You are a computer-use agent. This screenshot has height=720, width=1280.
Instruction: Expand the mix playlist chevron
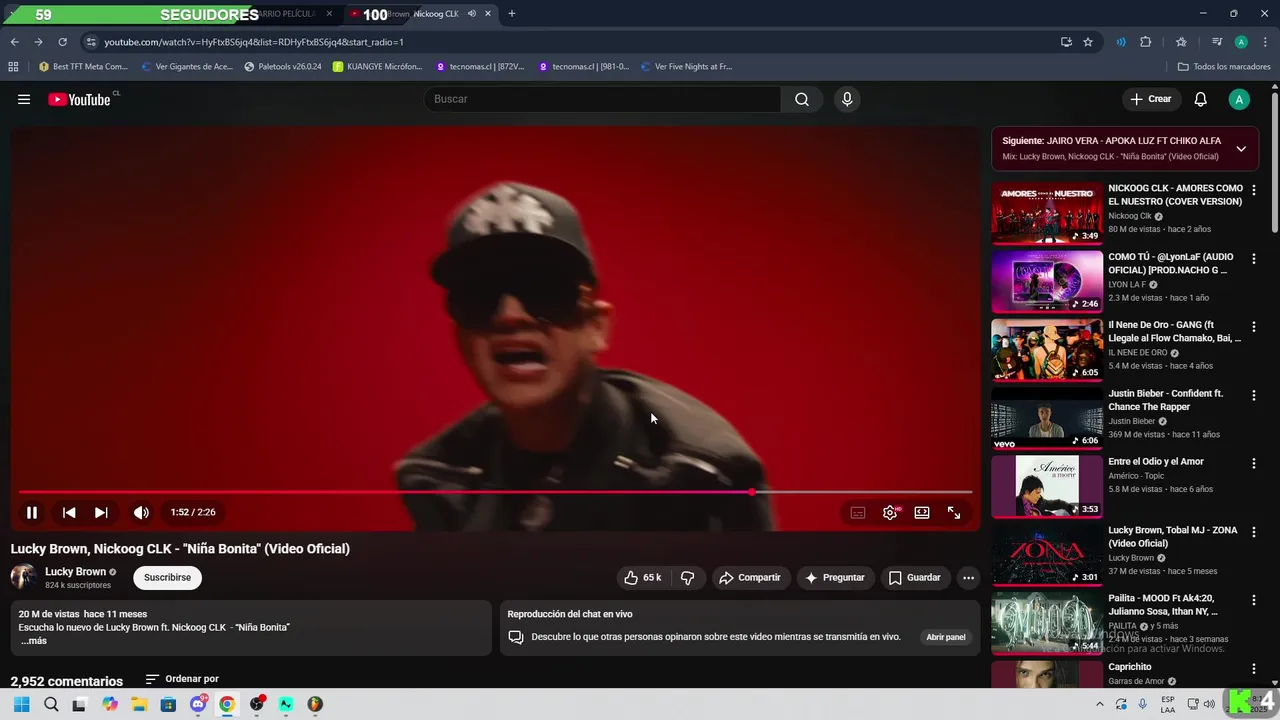point(1241,149)
